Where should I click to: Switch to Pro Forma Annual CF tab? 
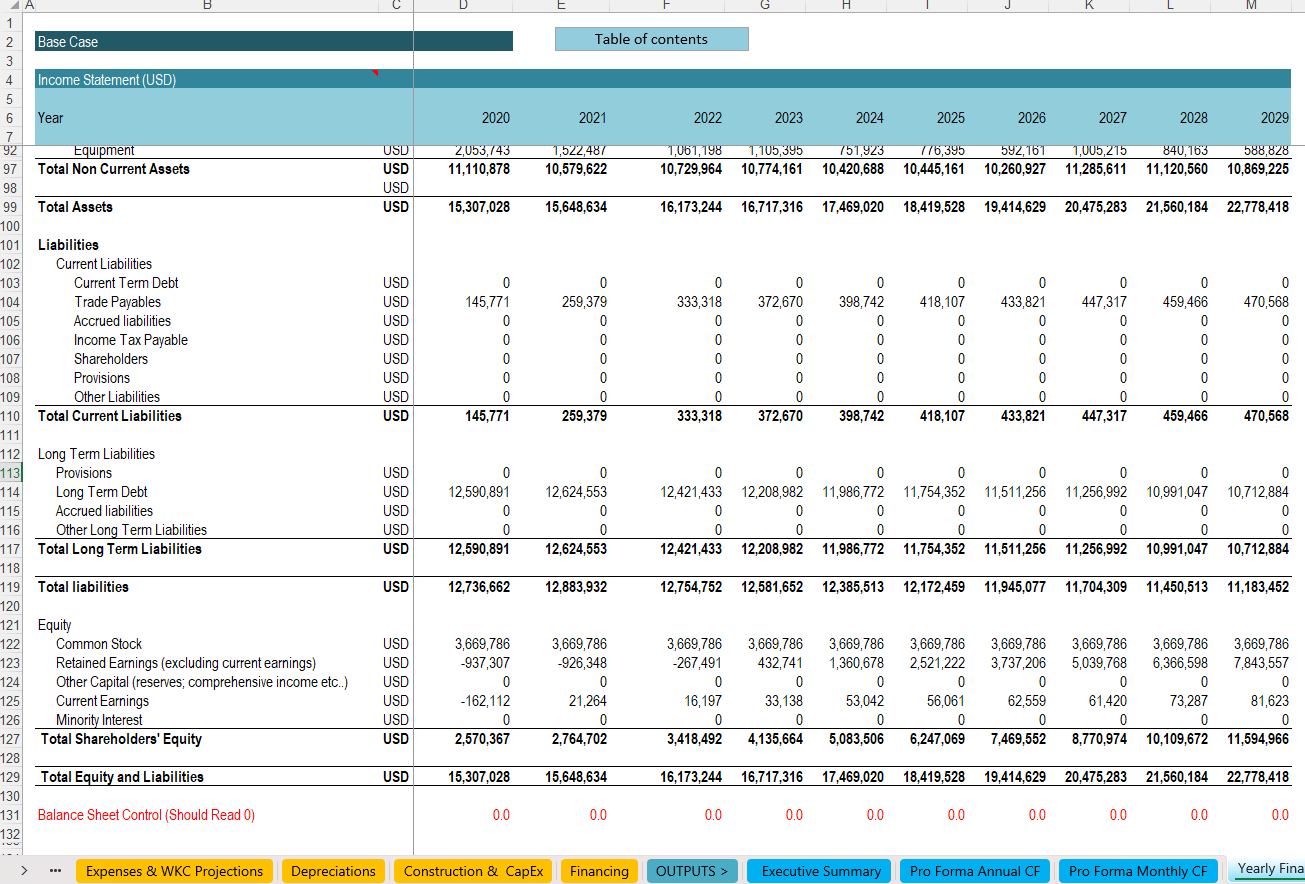(x=974, y=871)
